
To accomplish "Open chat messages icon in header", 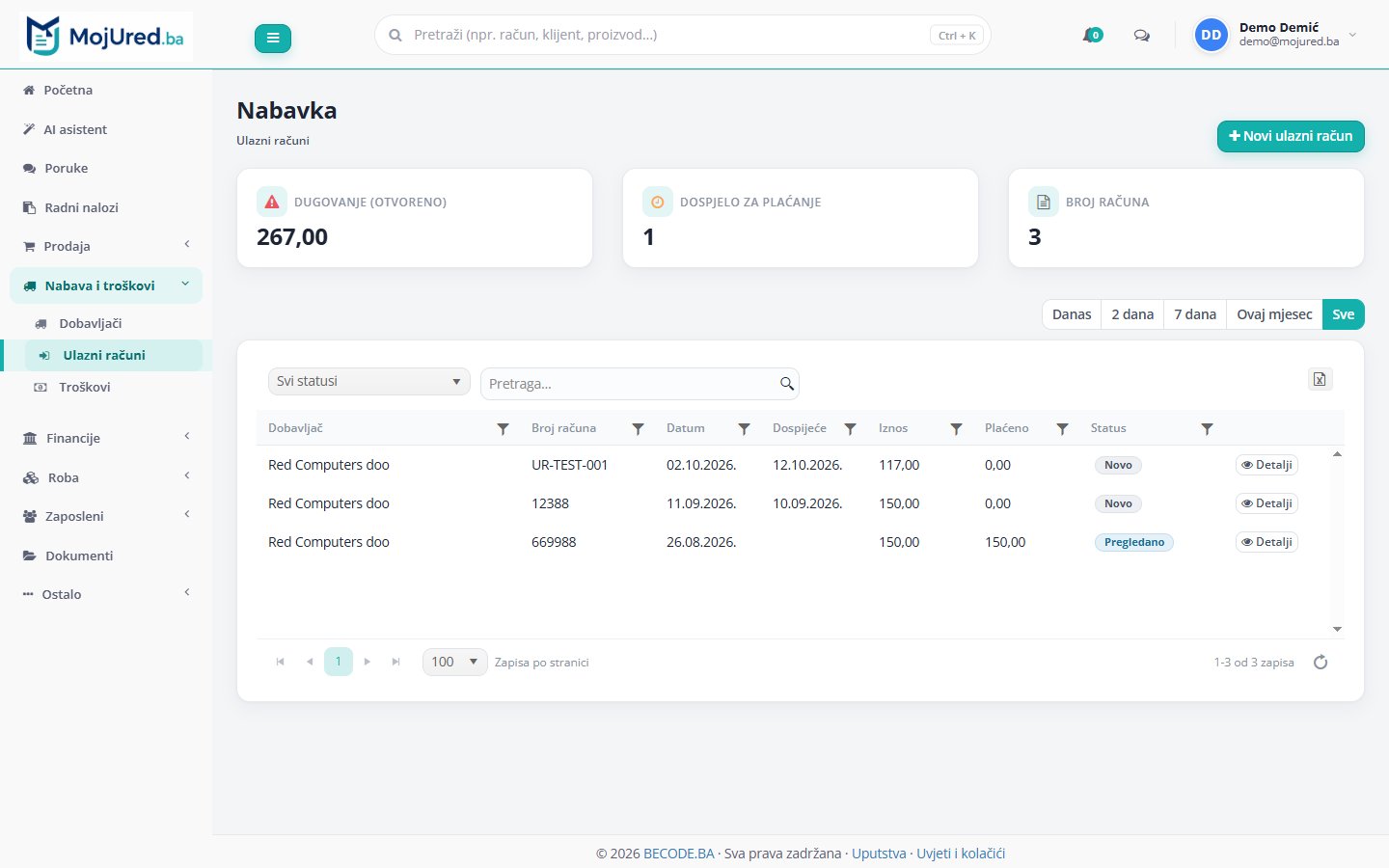I will [1142, 36].
